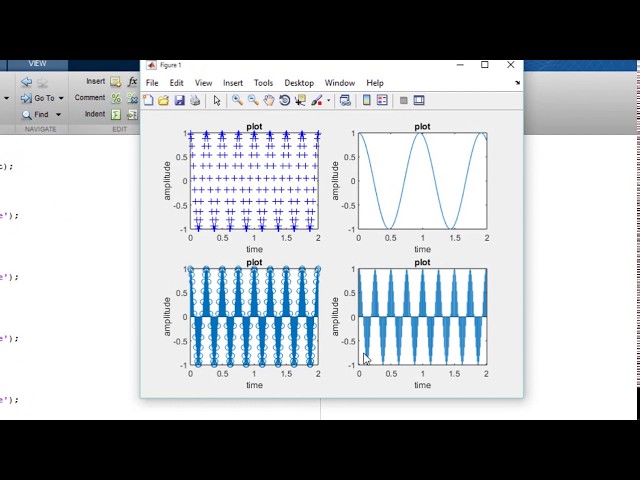Click the green percent Comment icon

[116, 98]
